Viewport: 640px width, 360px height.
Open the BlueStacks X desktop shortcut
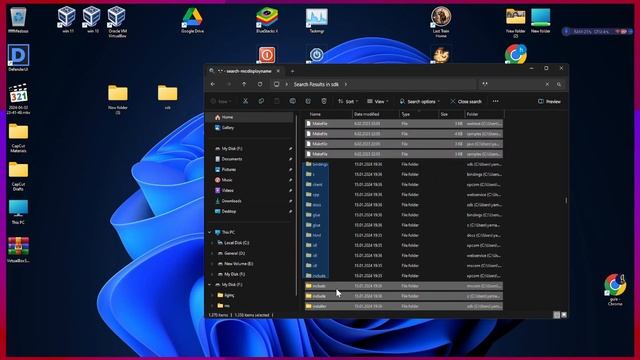tap(267, 20)
